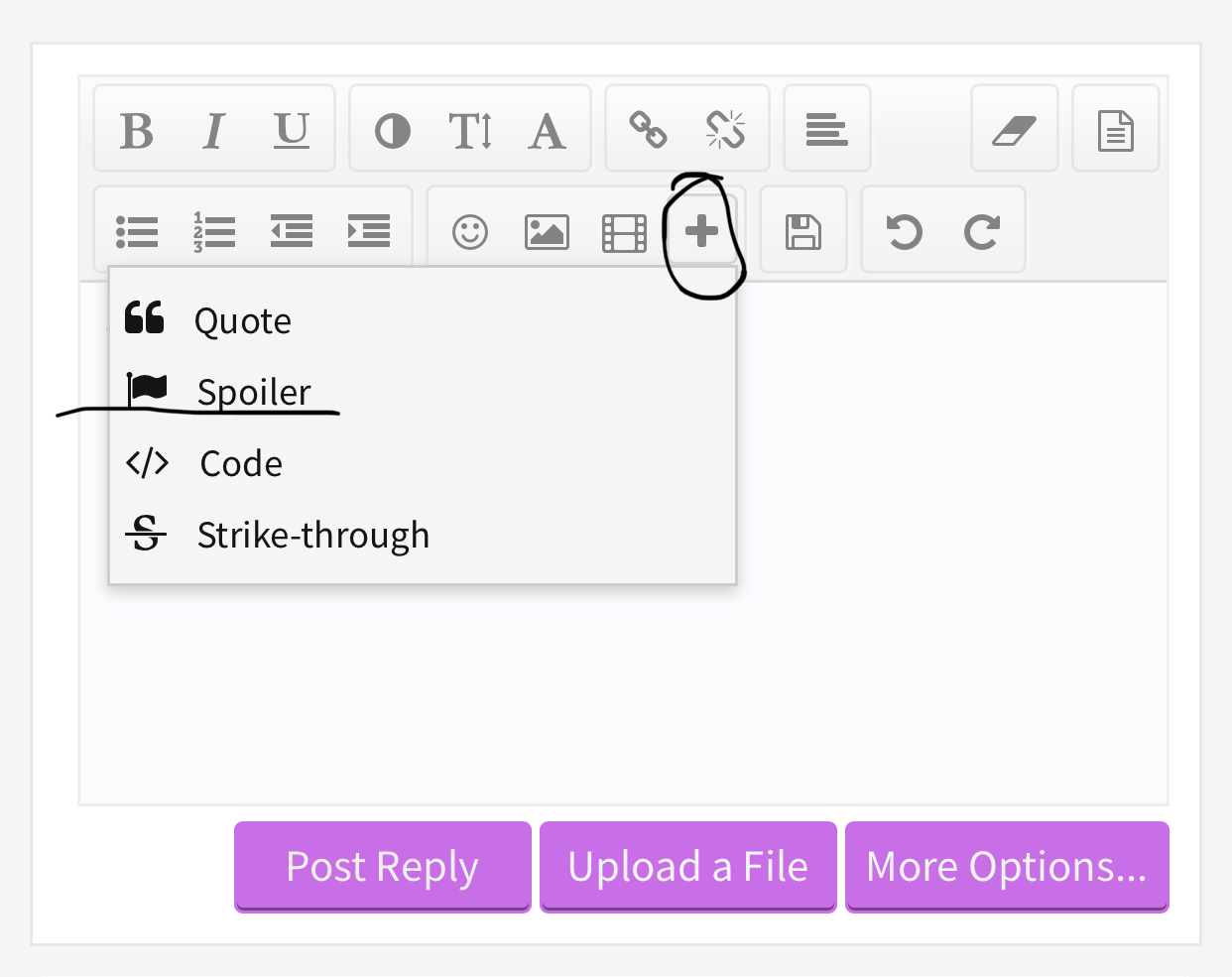Click the unlink icon
The width and height of the screenshot is (1232, 977).
726,129
